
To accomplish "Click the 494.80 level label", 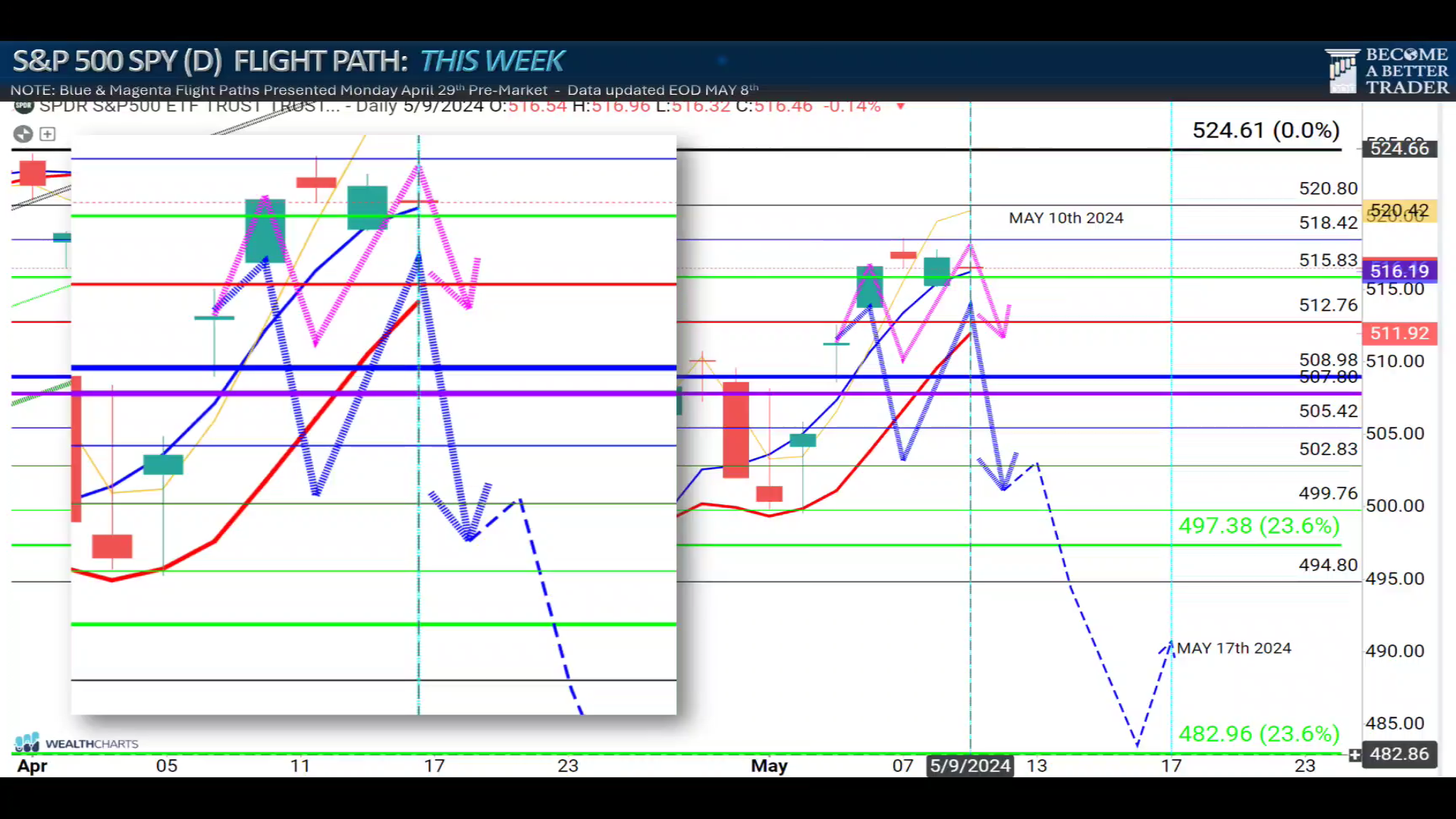I will pyautogui.click(x=1328, y=565).
